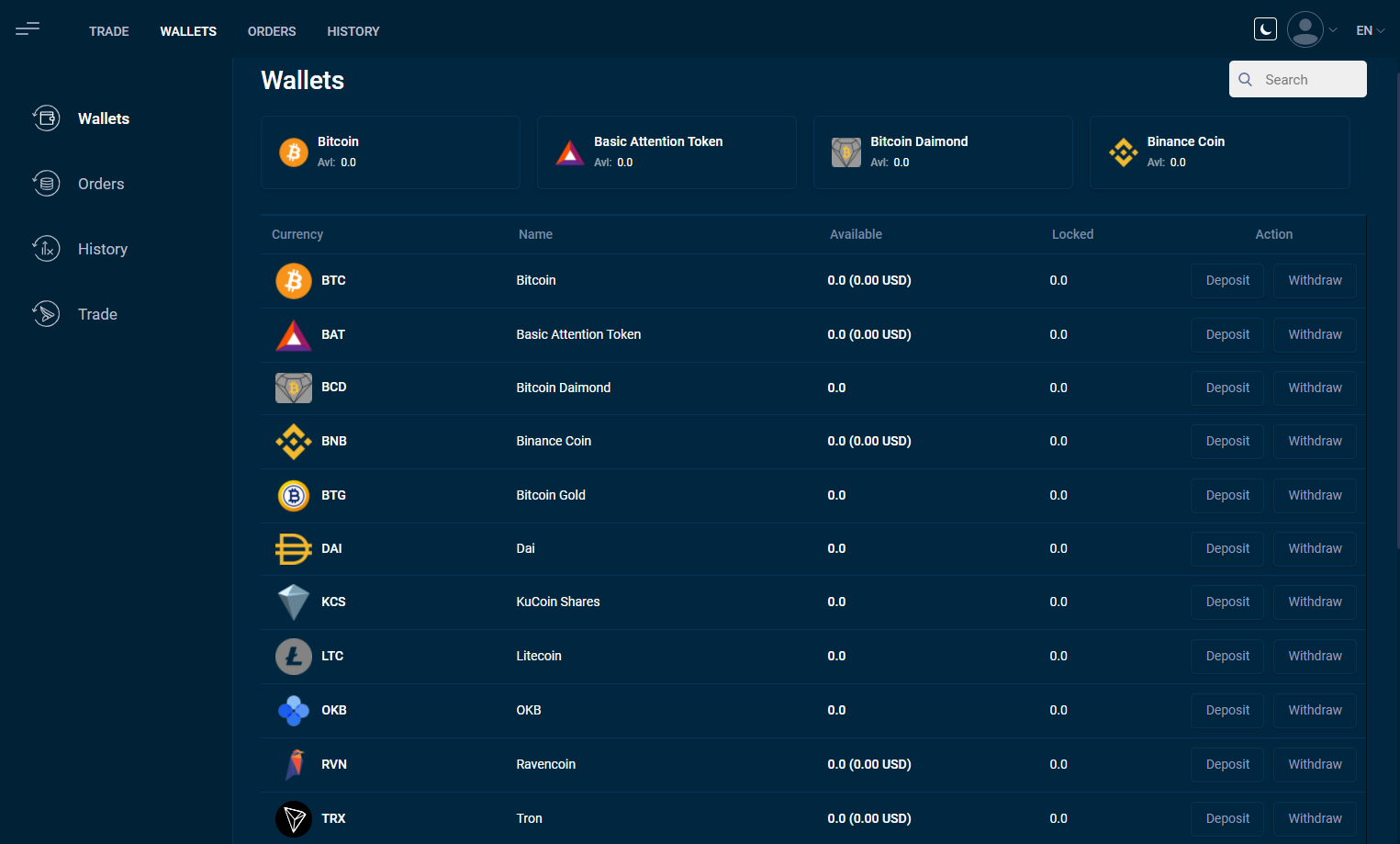Click the BNB coin icon in table
The height and width of the screenshot is (844, 1400).
pyautogui.click(x=294, y=441)
